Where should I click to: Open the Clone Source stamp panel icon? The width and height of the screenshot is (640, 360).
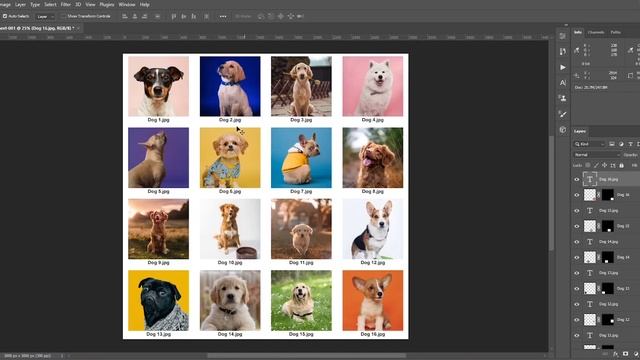click(x=563, y=98)
